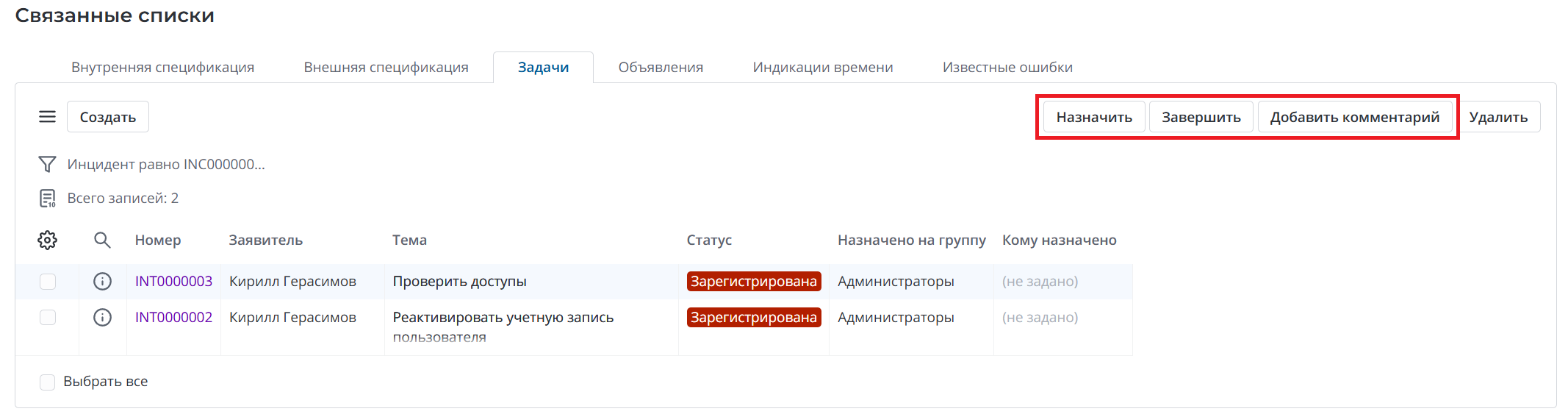
Task: Click Кирилл Герасимов in INT0000002 row
Action: click(x=292, y=318)
